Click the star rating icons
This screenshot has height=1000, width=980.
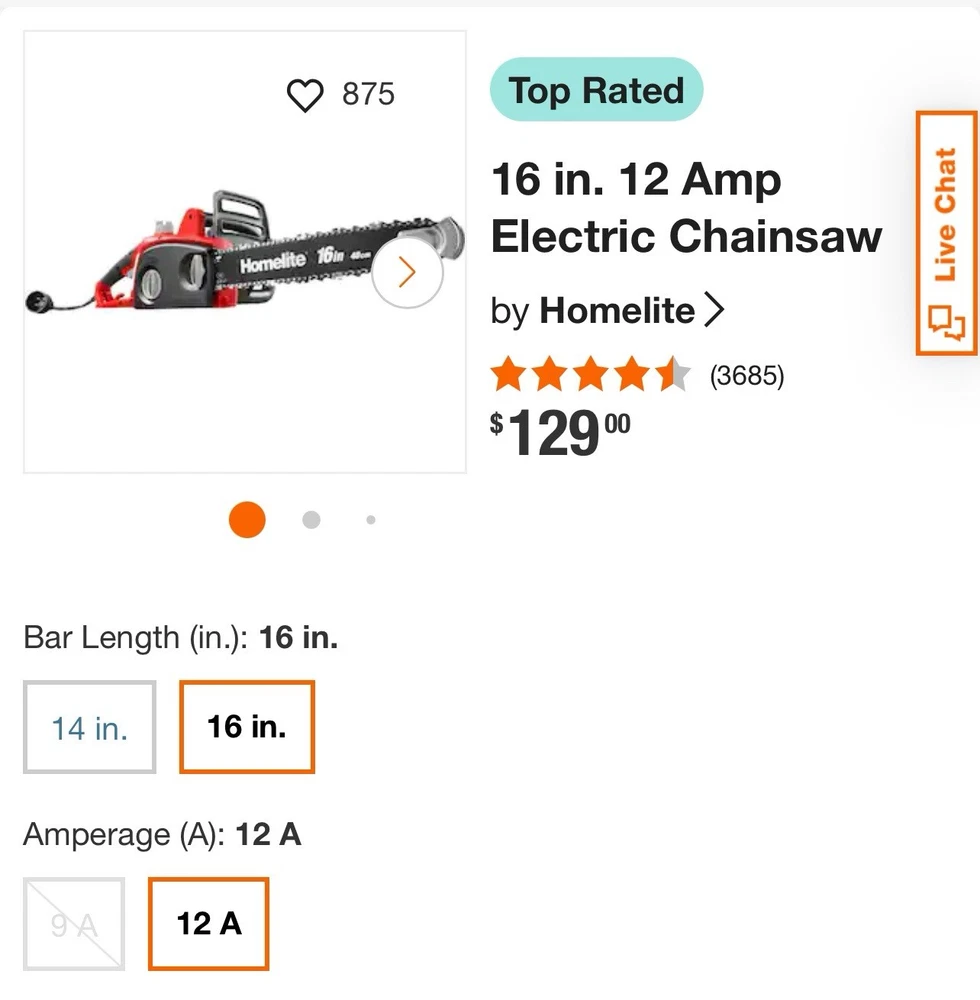click(x=589, y=376)
